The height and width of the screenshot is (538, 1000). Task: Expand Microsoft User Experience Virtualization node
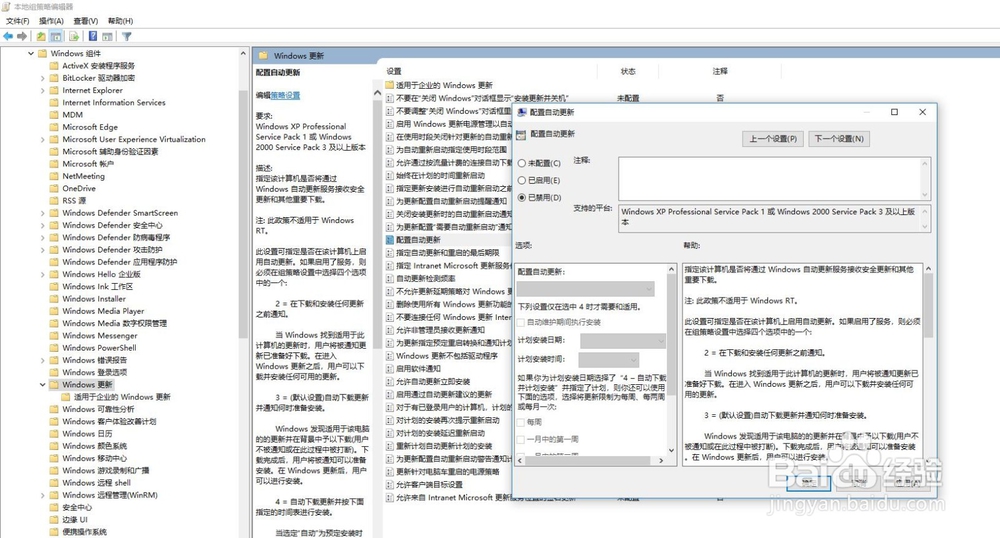click(43, 140)
